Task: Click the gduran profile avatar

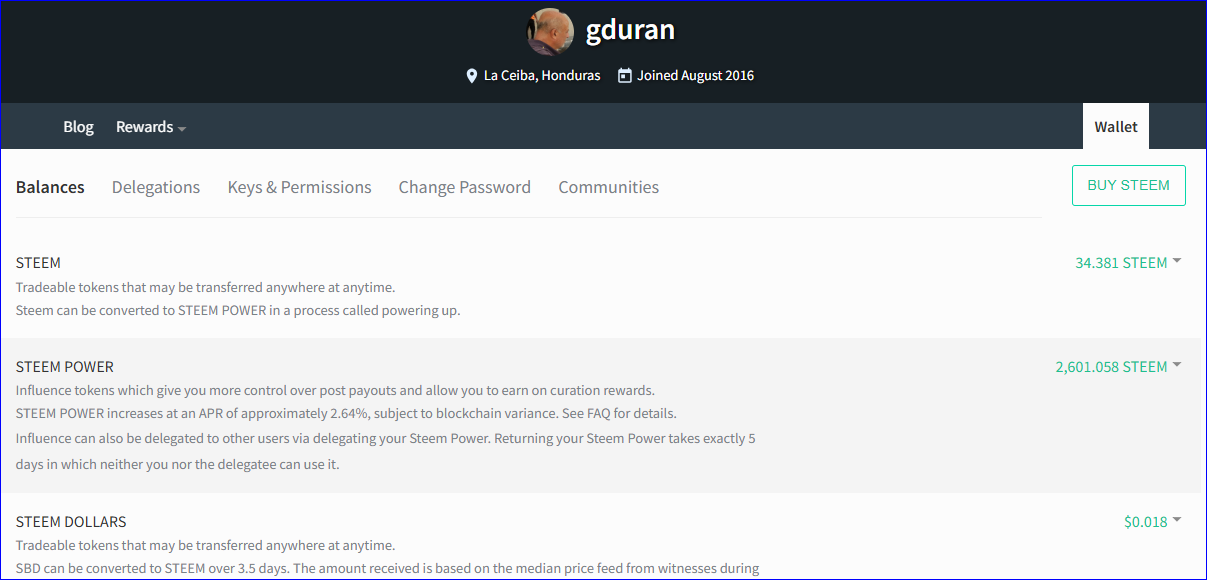Action: tap(550, 31)
